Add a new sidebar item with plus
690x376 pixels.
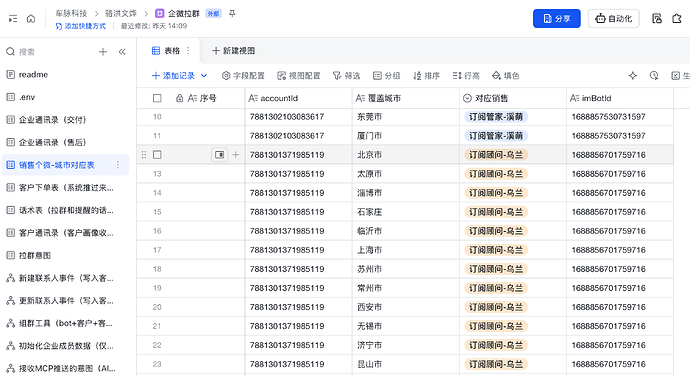pyautogui.click(x=103, y=52)
